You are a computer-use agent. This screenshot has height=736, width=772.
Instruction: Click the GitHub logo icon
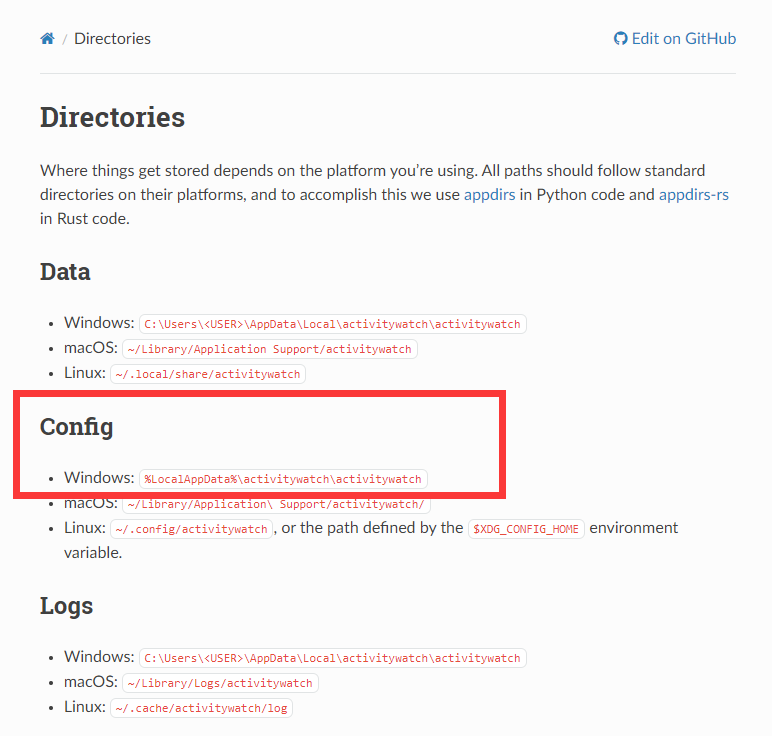[620, 39]
